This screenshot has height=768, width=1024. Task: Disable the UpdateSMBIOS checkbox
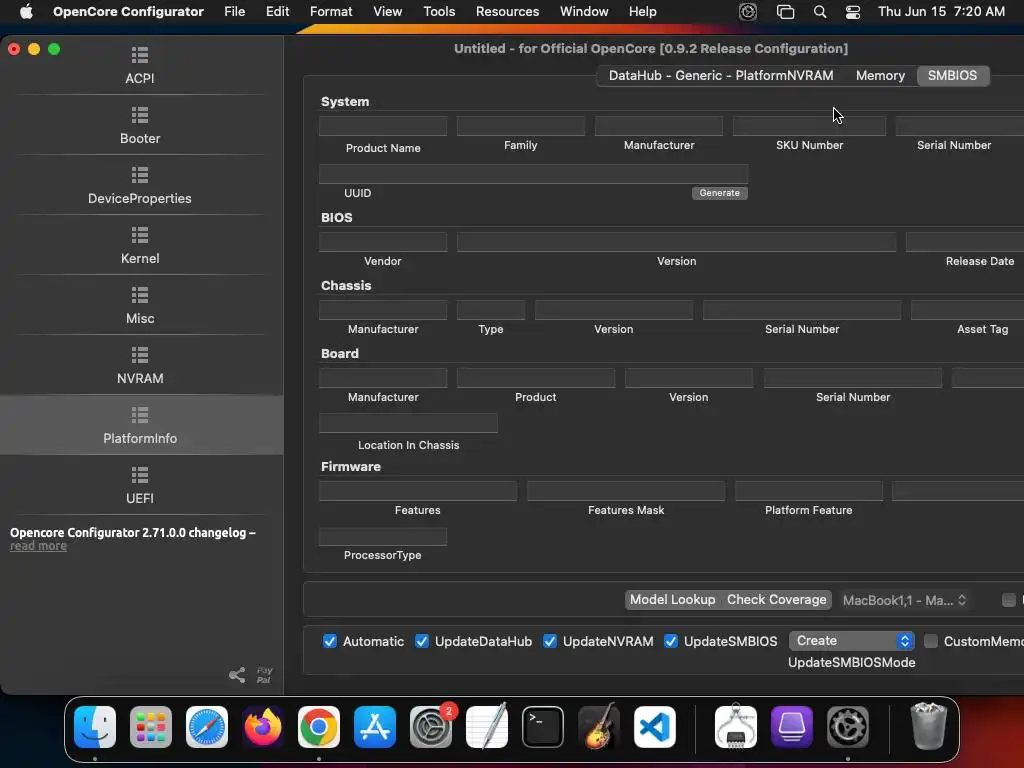671,641
